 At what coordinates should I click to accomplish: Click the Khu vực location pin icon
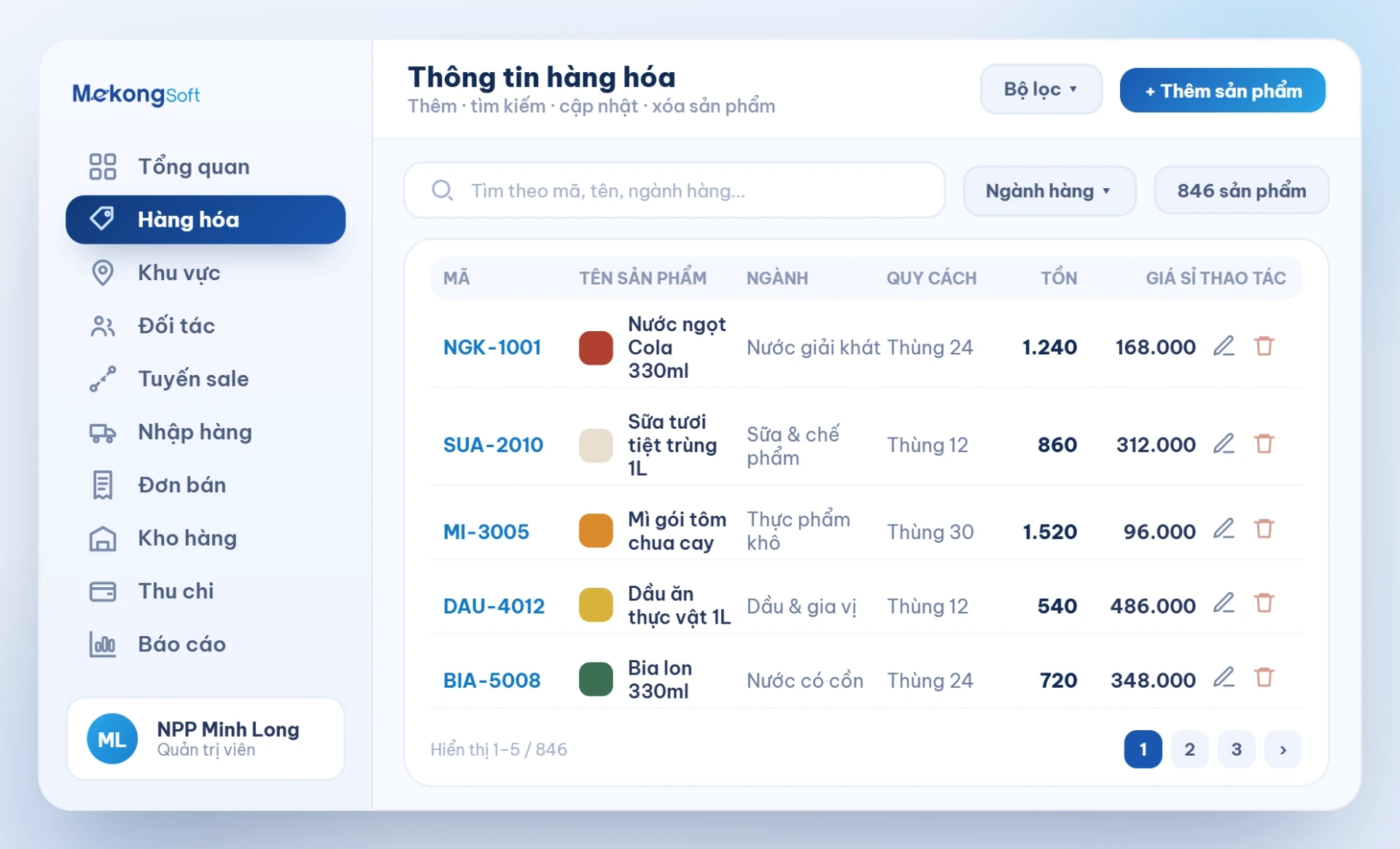103,273
